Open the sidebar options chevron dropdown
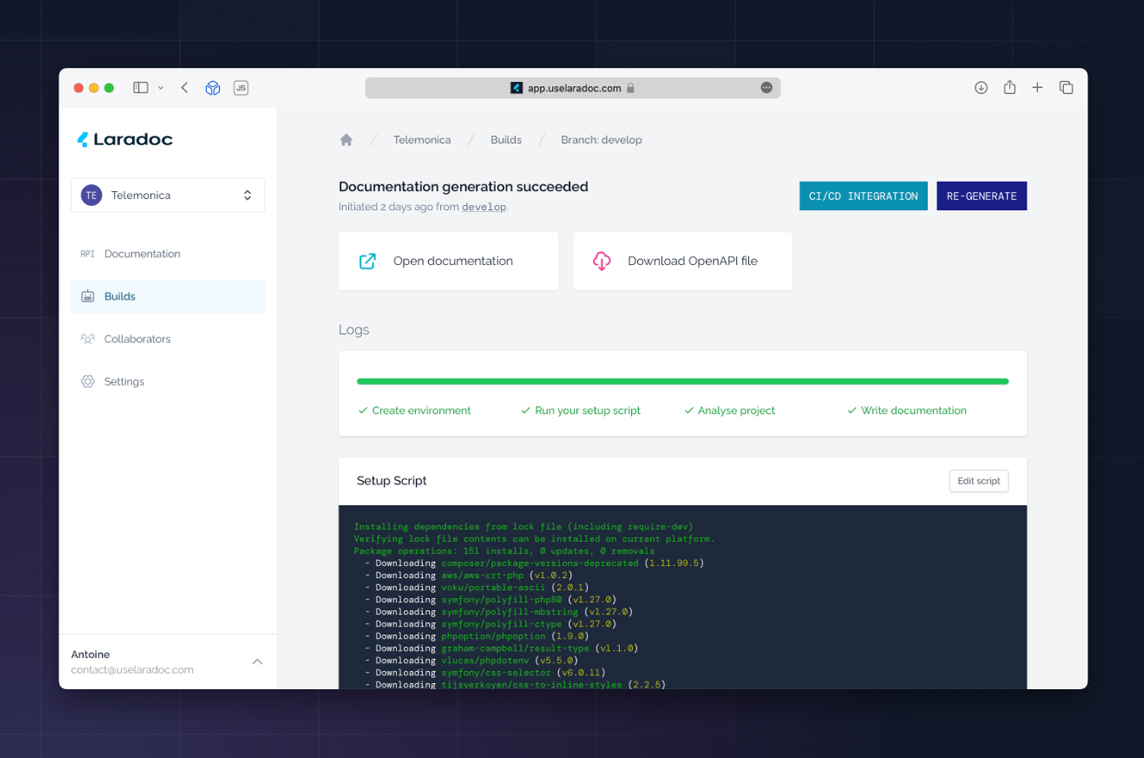 tap(161, 88)
